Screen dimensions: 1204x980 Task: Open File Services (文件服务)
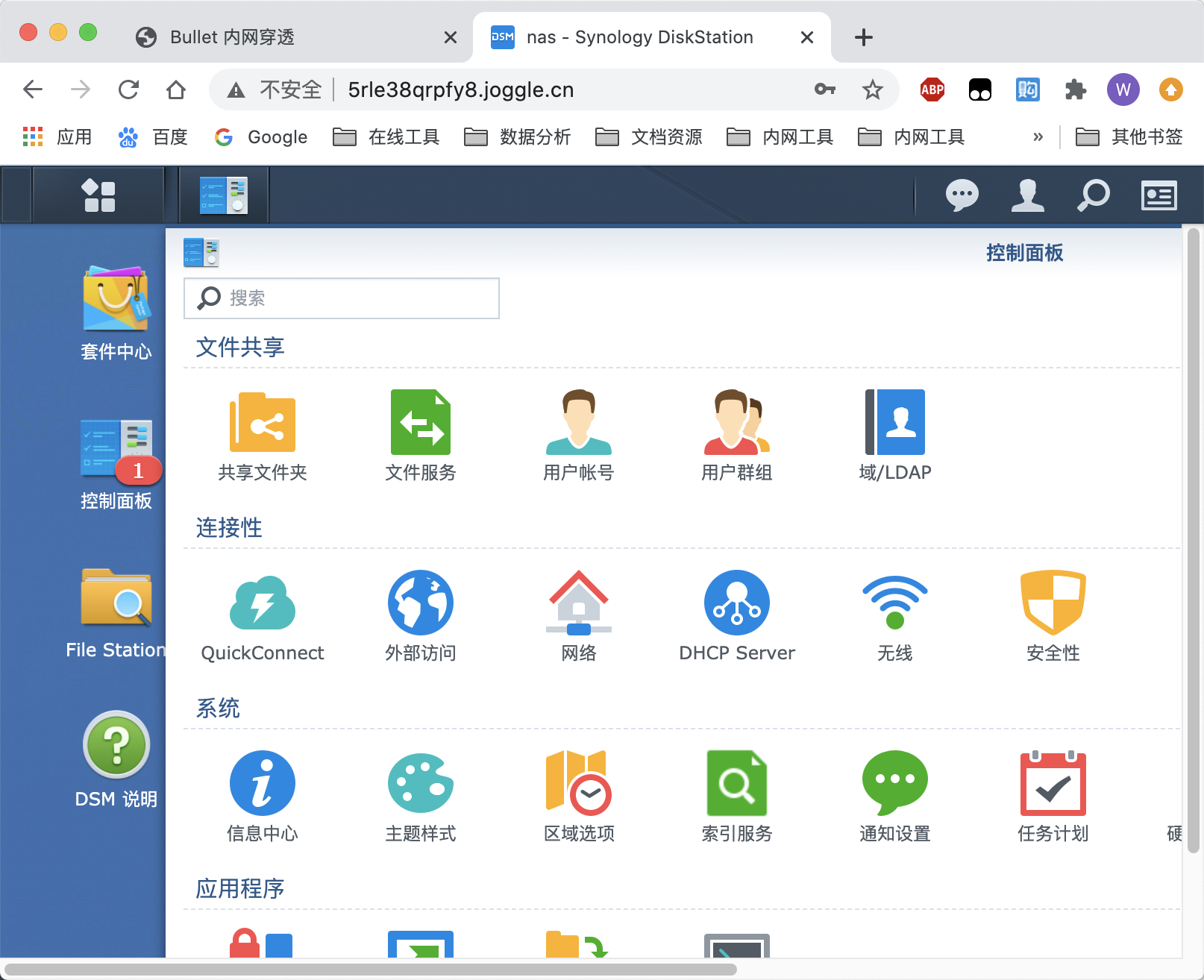(x=421, y=436)
